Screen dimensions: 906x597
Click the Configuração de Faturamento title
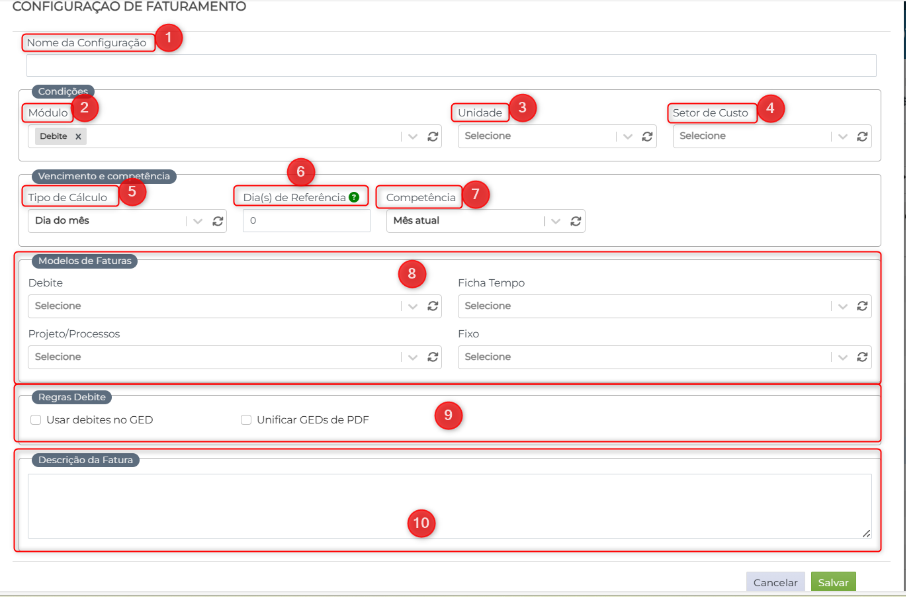click(129, 7)
